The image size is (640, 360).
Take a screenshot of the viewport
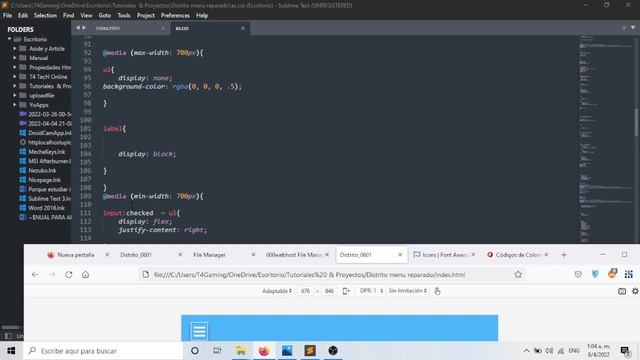(x=622, y=291)
